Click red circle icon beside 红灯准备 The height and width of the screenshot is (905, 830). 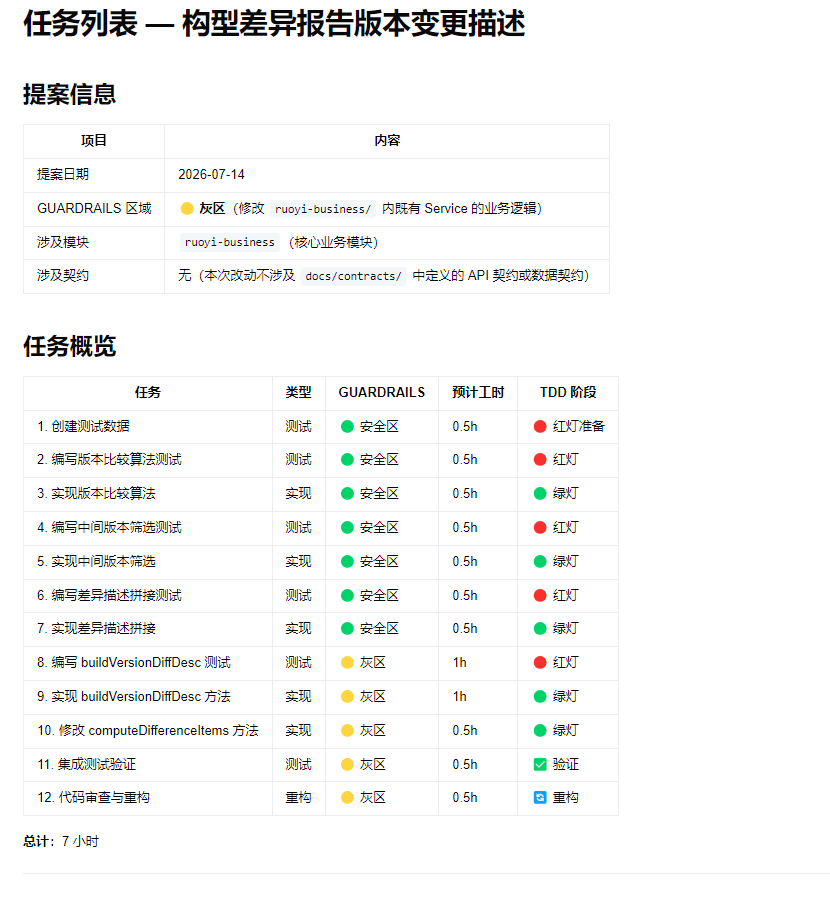point(540,427)
